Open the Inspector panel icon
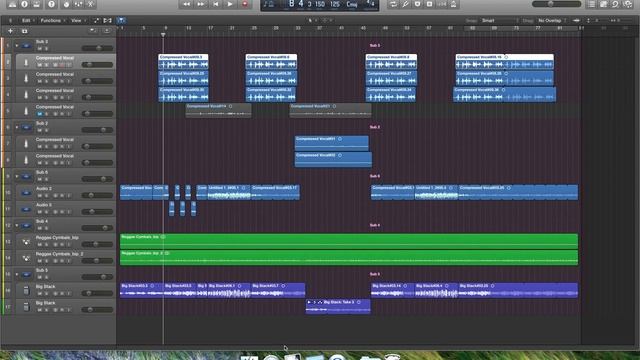 tap(24, 4)
